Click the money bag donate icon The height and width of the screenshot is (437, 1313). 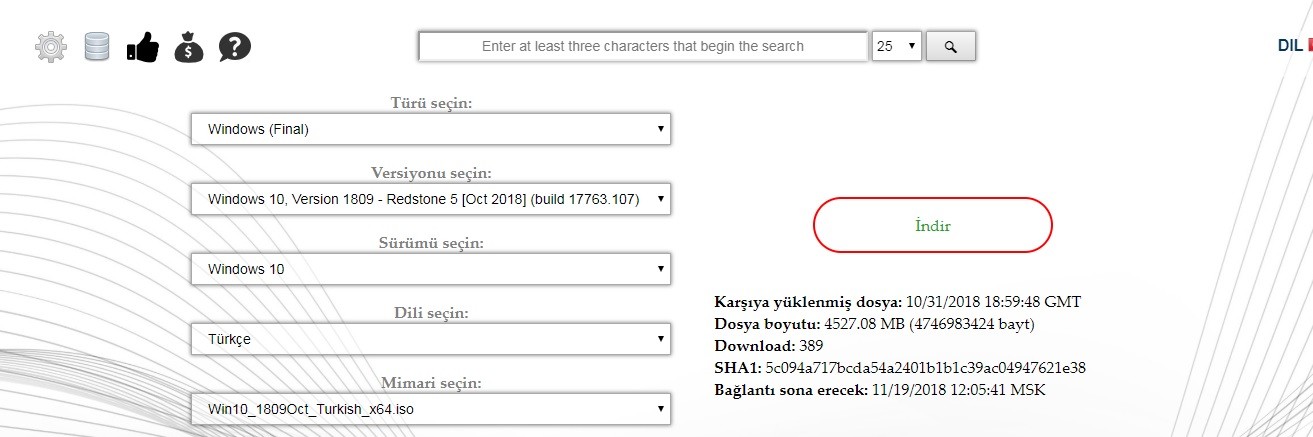[189, 46]
